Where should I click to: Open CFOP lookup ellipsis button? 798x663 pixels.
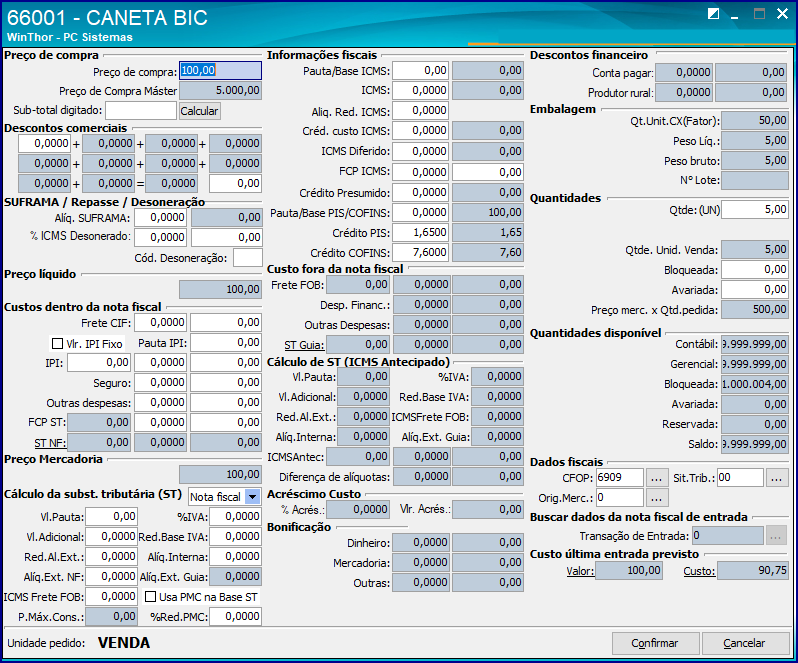(x=657, y=478)
